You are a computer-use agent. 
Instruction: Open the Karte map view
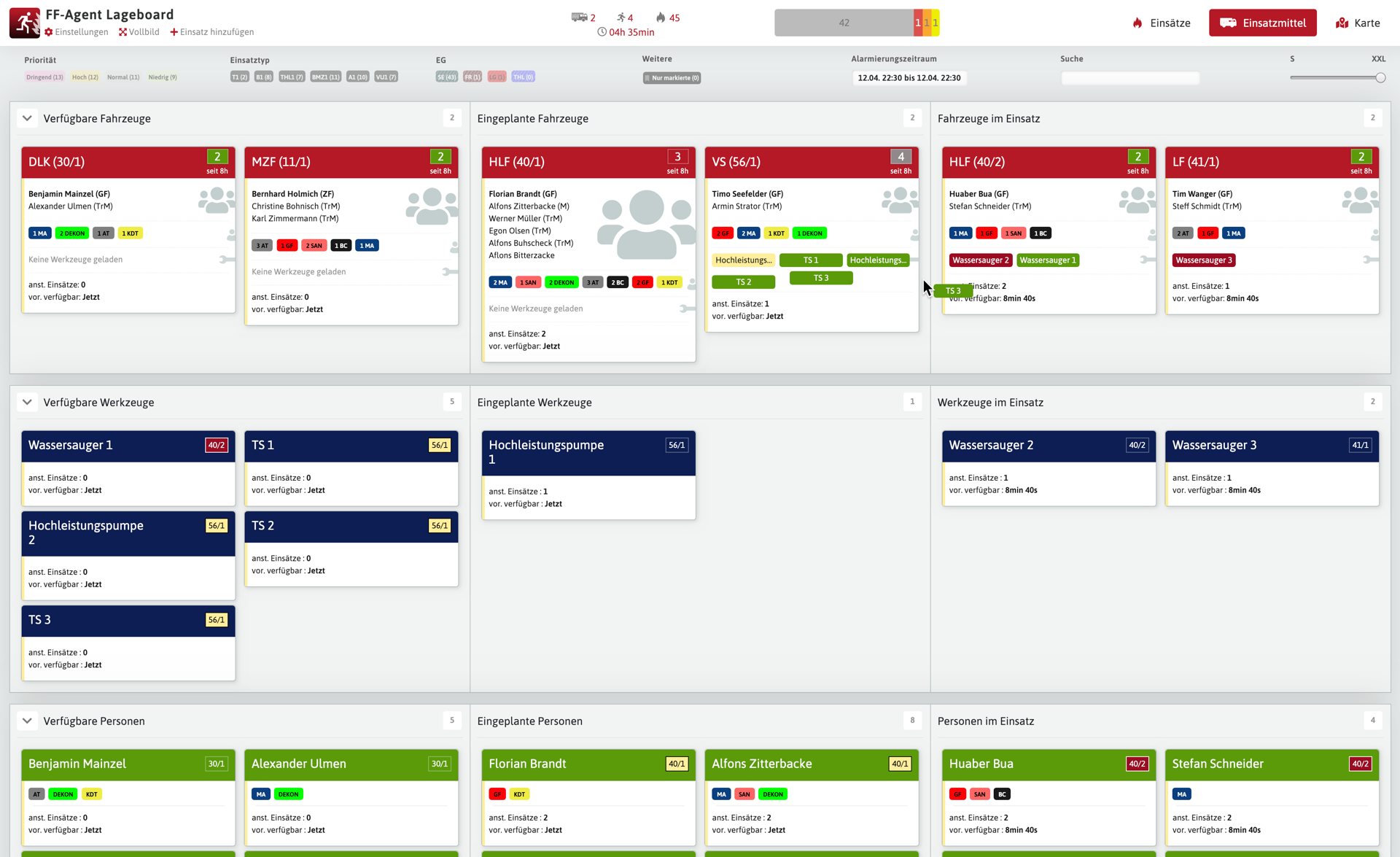1358,23
